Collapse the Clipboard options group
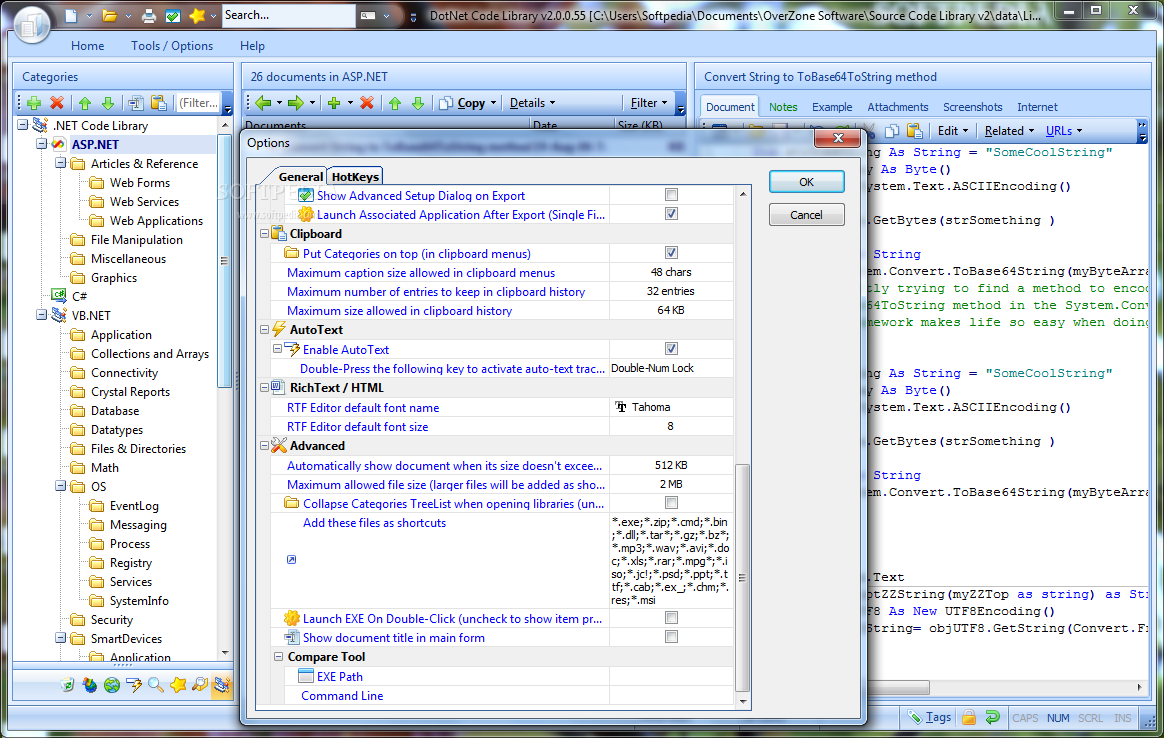The image size is (1164, 738). [x=264, y=234]
